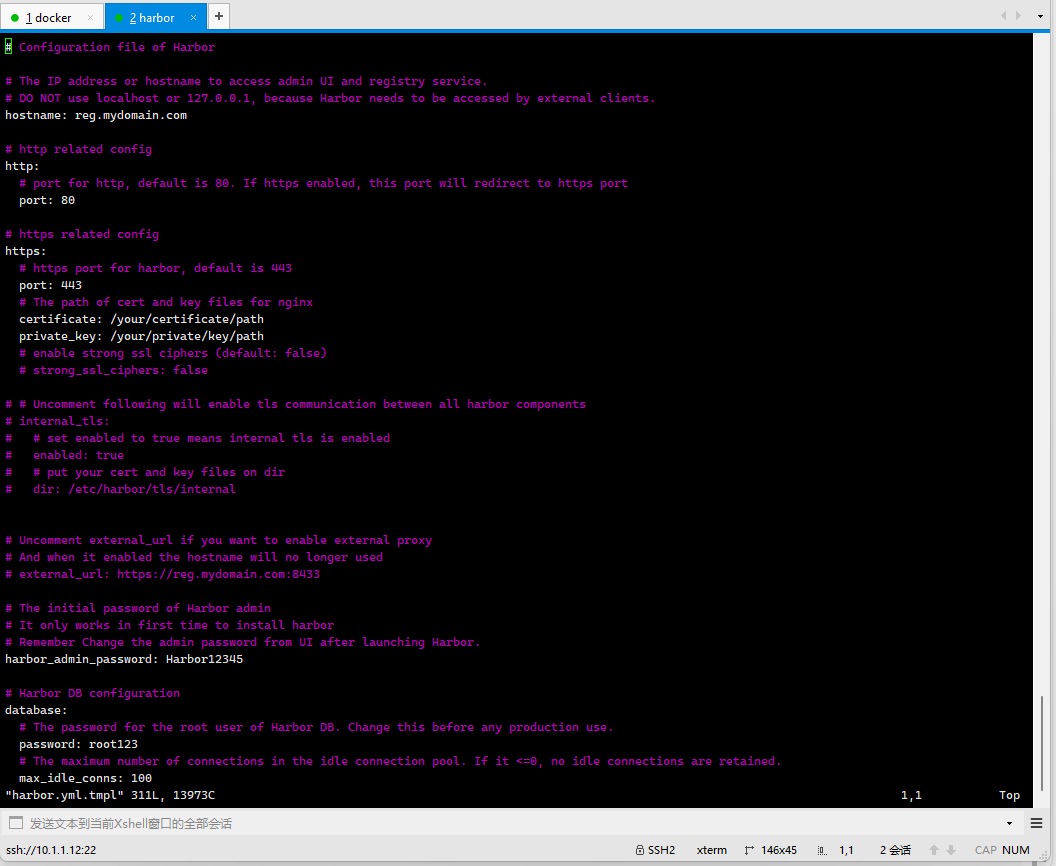Switch to the 1 docker session tab
This screenshot has width=1056, height=866.
[x=52, y=18]
